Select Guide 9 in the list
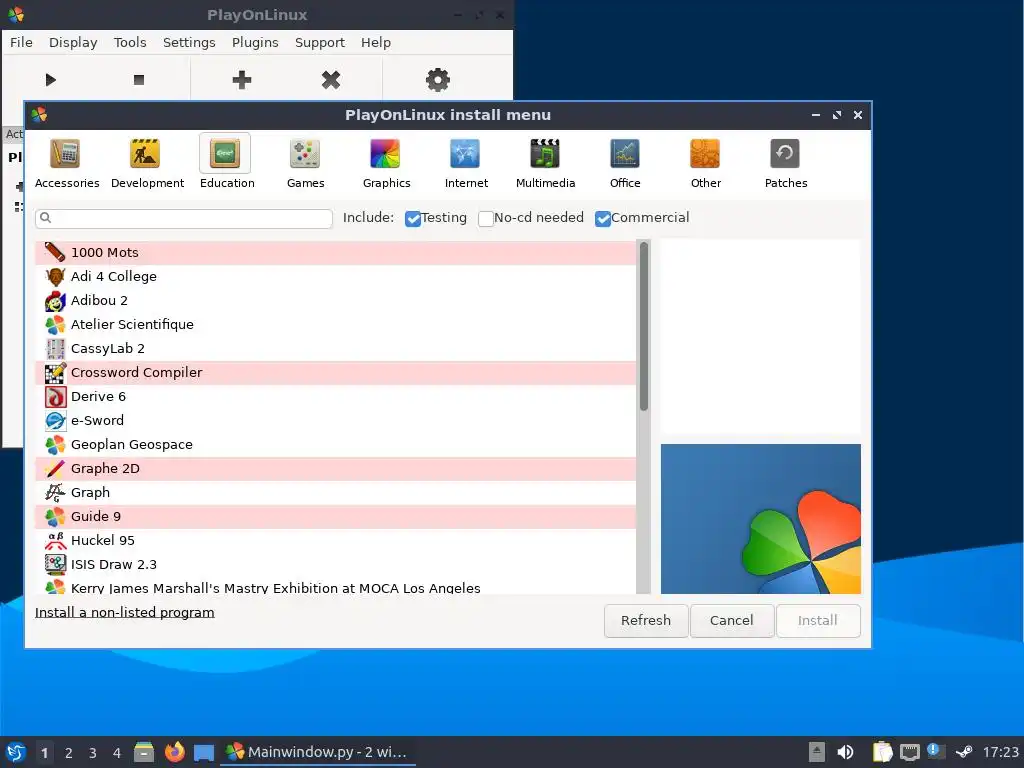The height and width of the screenshot is (768, 1024). click(x=335, y=517)
